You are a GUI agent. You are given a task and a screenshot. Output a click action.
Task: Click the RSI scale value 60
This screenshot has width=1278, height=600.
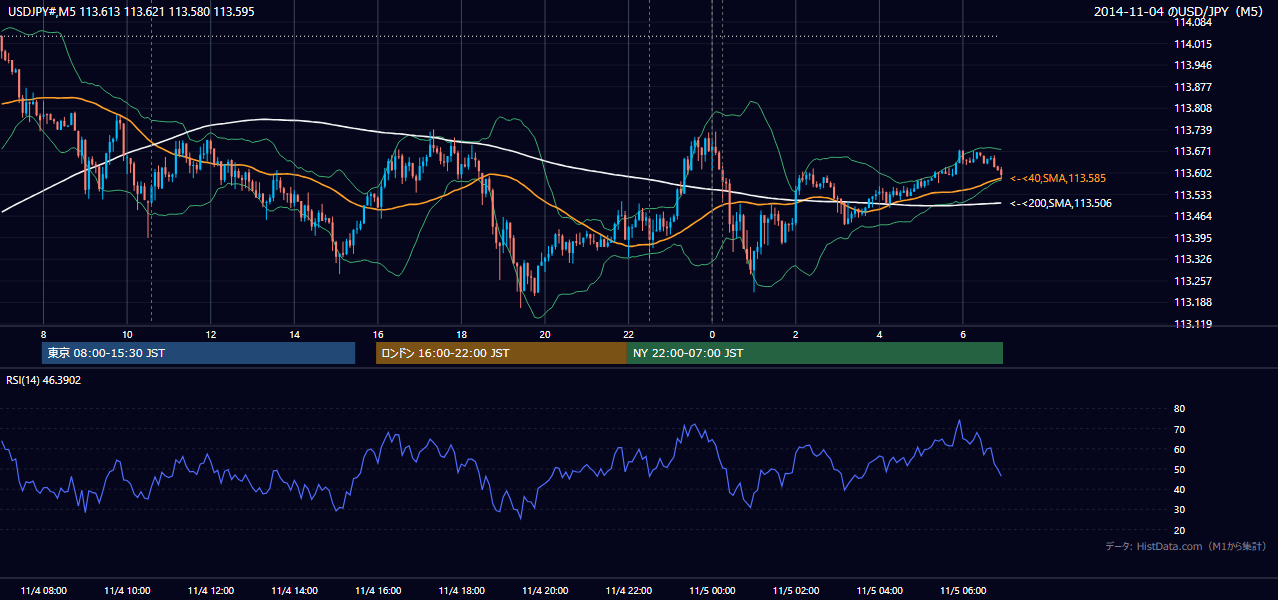1180,449
